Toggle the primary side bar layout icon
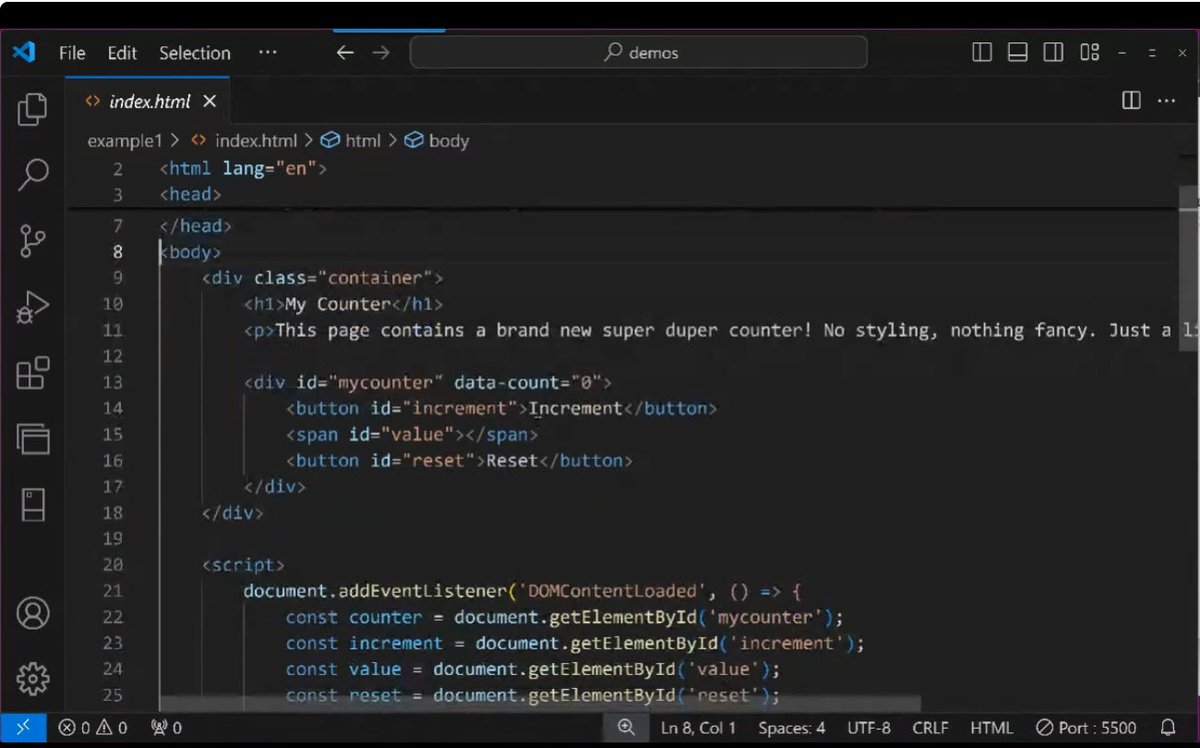Image resolution: width=1200 pixels, height=748 pixels. 982,53
